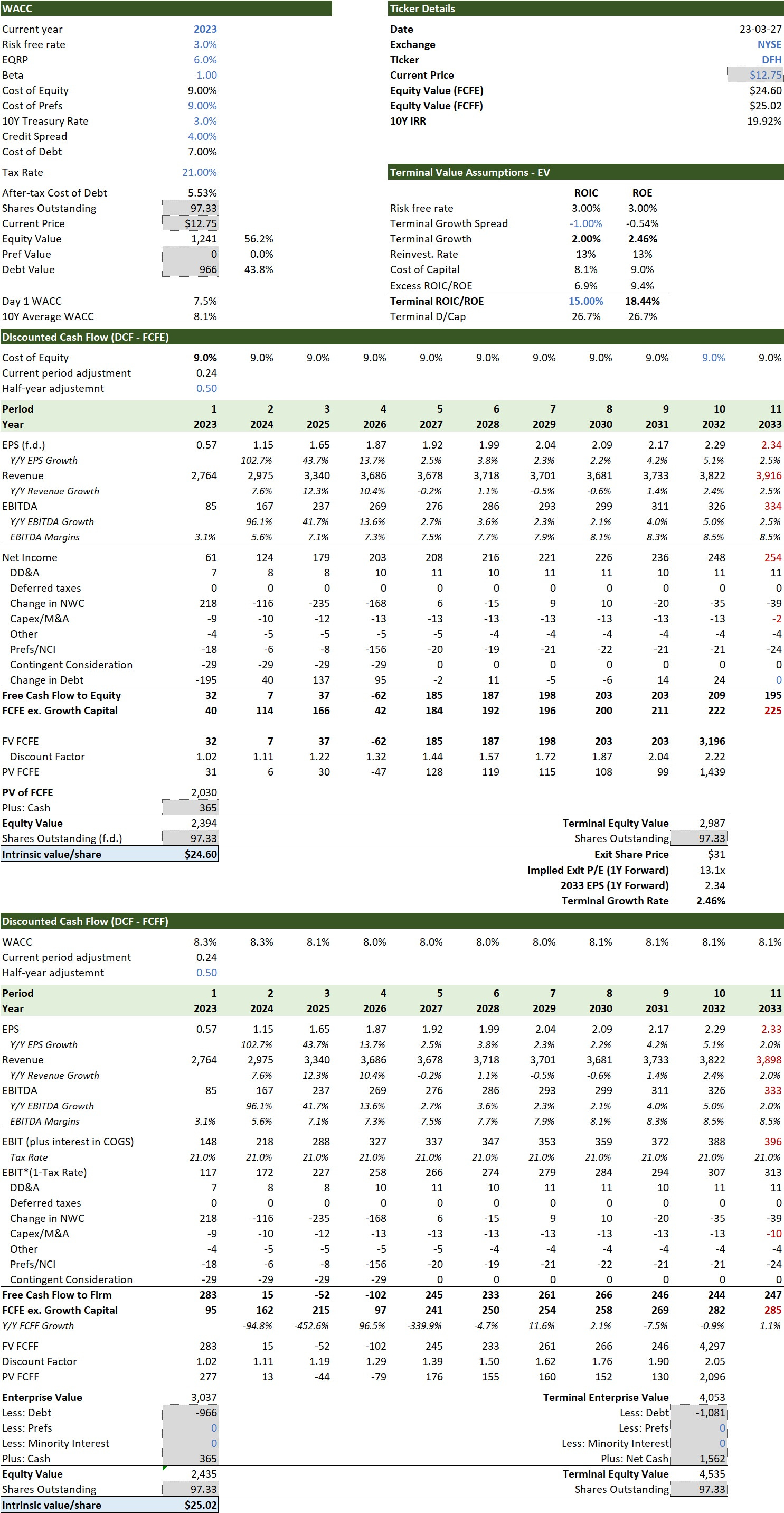Select the Debt Value 966 input cell

pyautogui.click(x=190, y=269)
